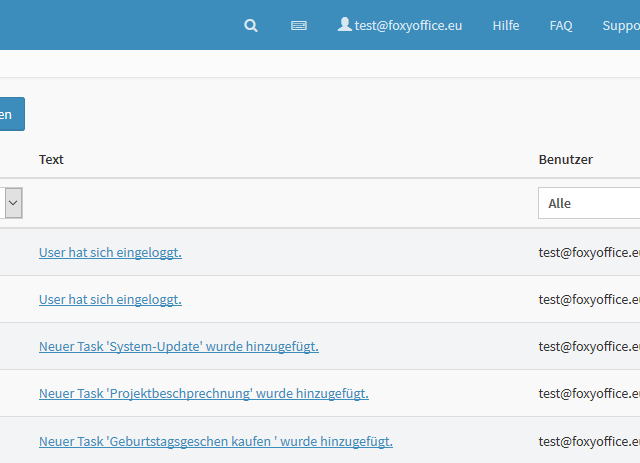Open the Hilfe menu item

click(x=506, y=25)
